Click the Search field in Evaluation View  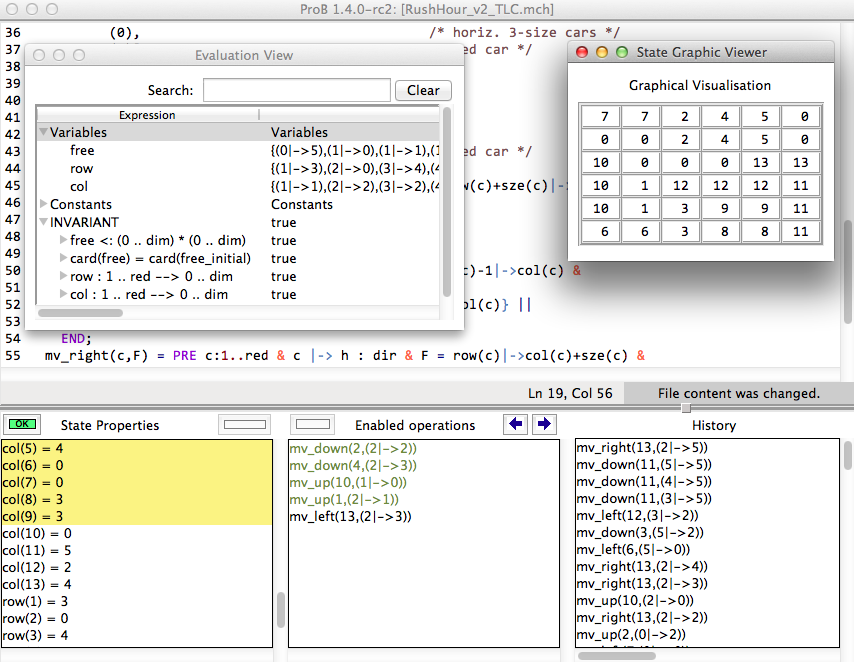point(296,91)
